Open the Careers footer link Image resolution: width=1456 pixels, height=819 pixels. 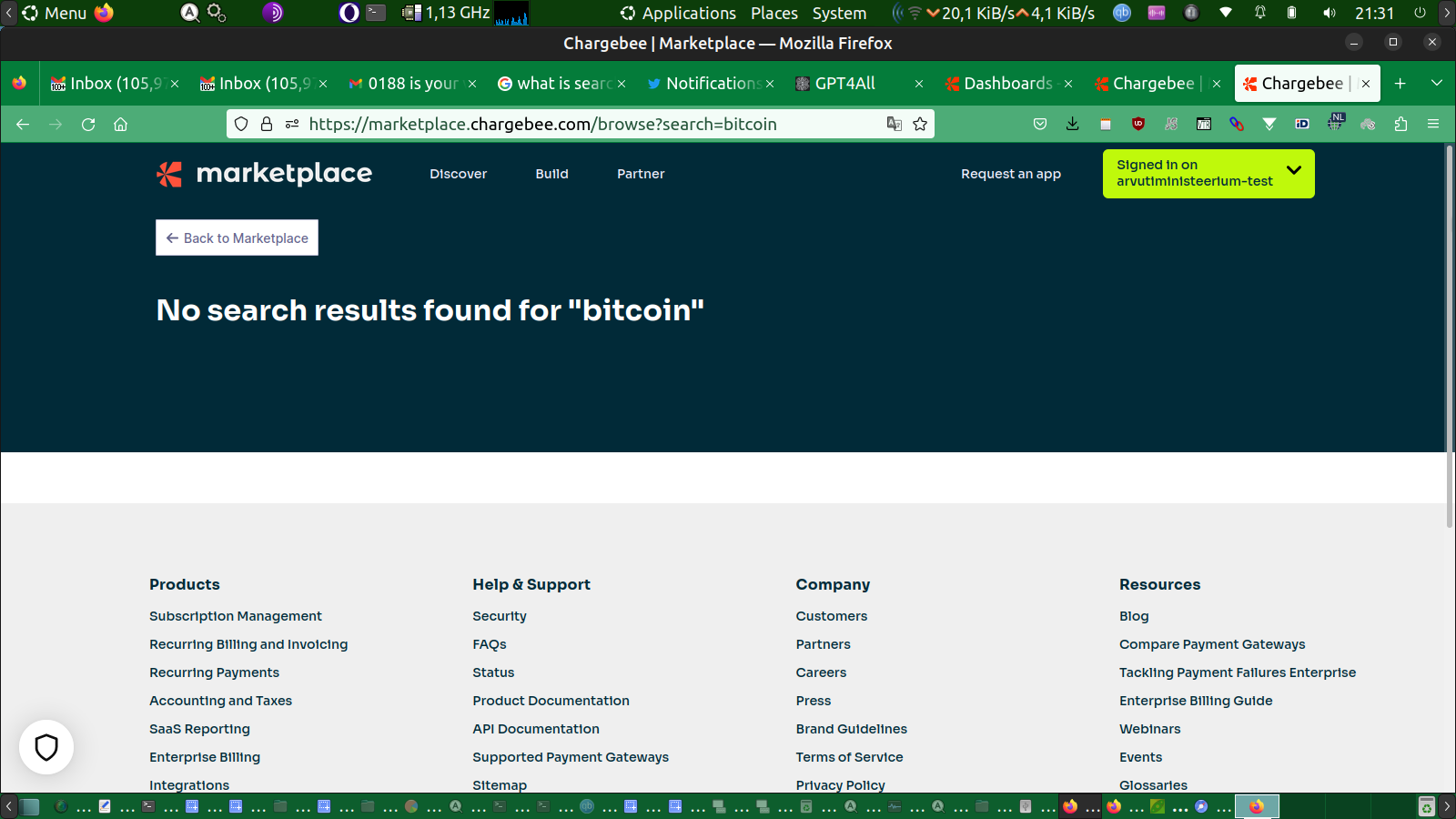click(x=821, y=672)
